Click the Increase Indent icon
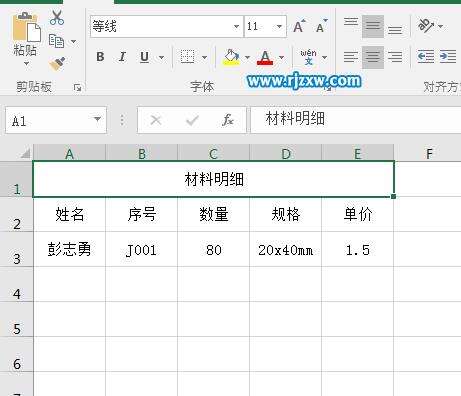This screenshot has height=396, width=461. click(x=448, y=57)
